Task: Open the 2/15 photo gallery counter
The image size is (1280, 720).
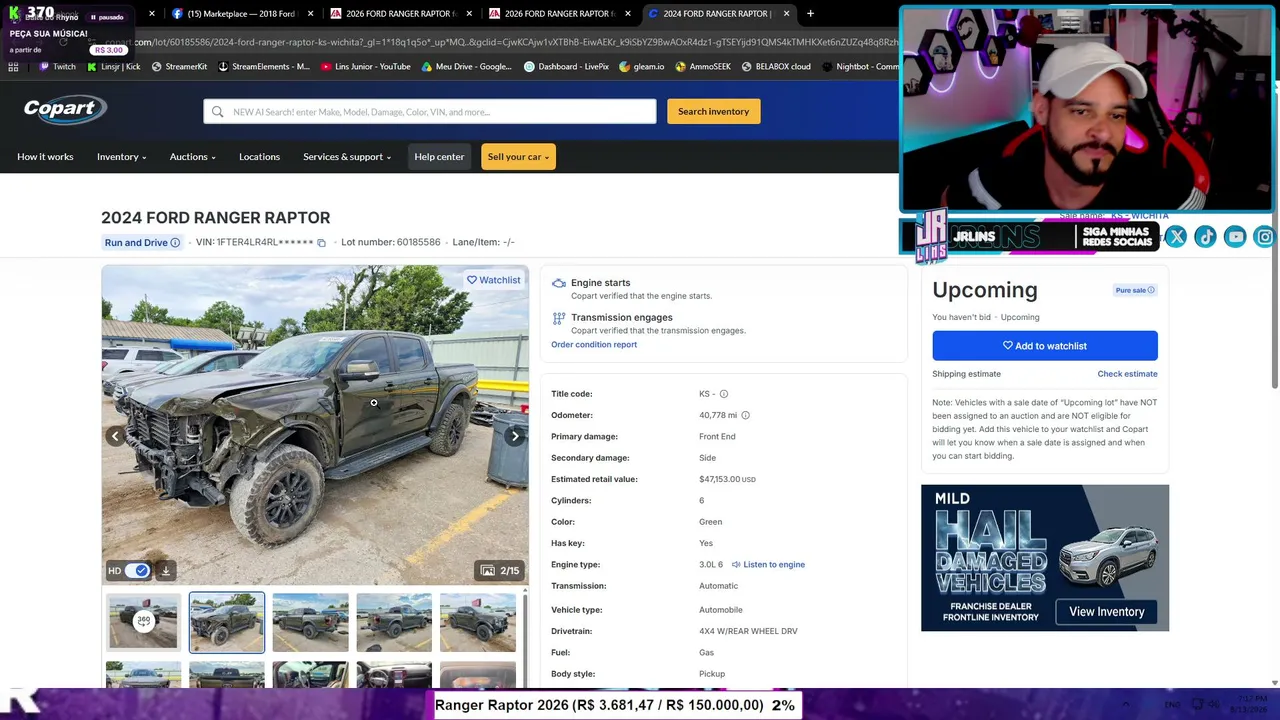Action: click(x=500, y=571)
